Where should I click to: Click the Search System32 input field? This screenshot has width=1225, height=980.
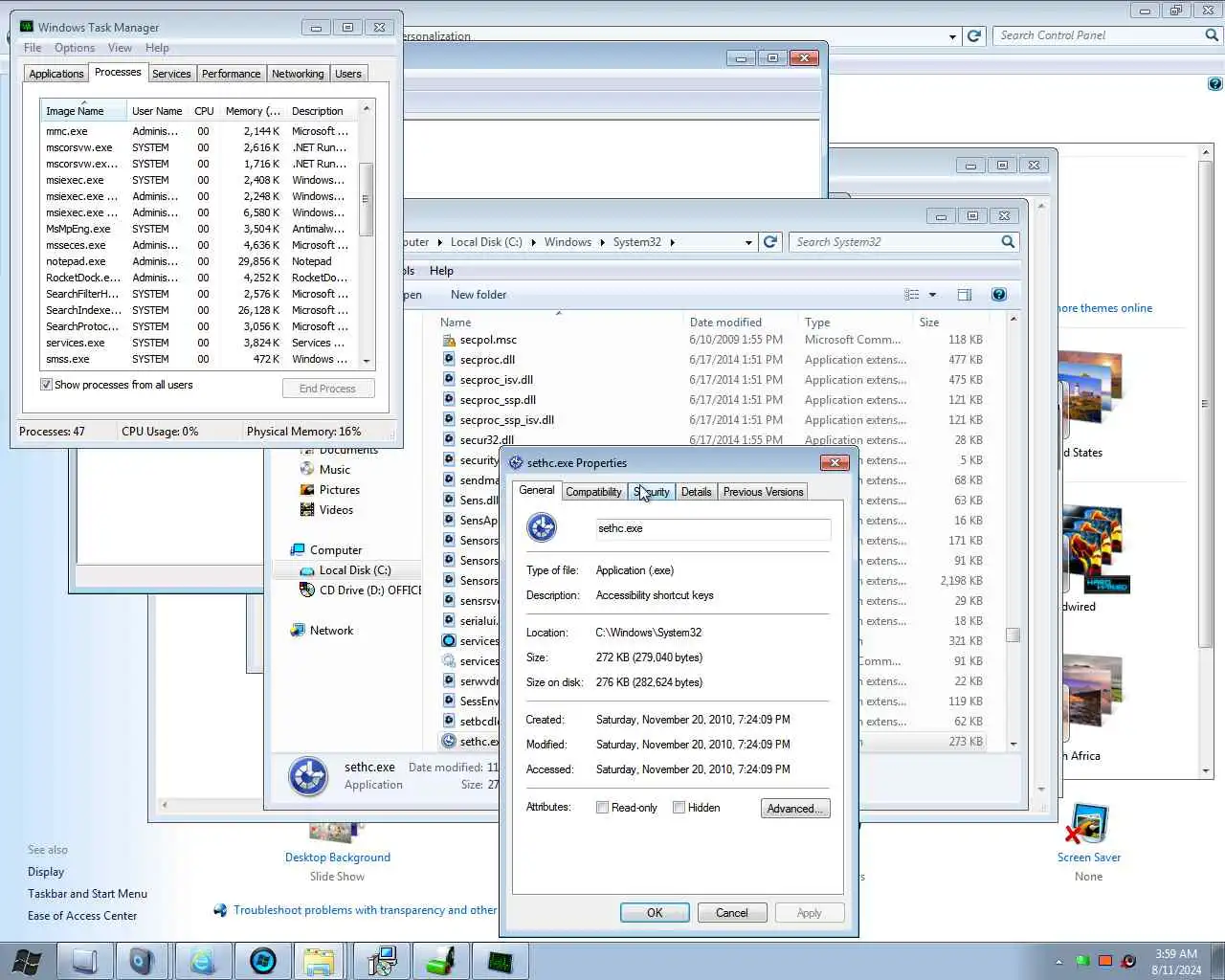pos(895,242)
